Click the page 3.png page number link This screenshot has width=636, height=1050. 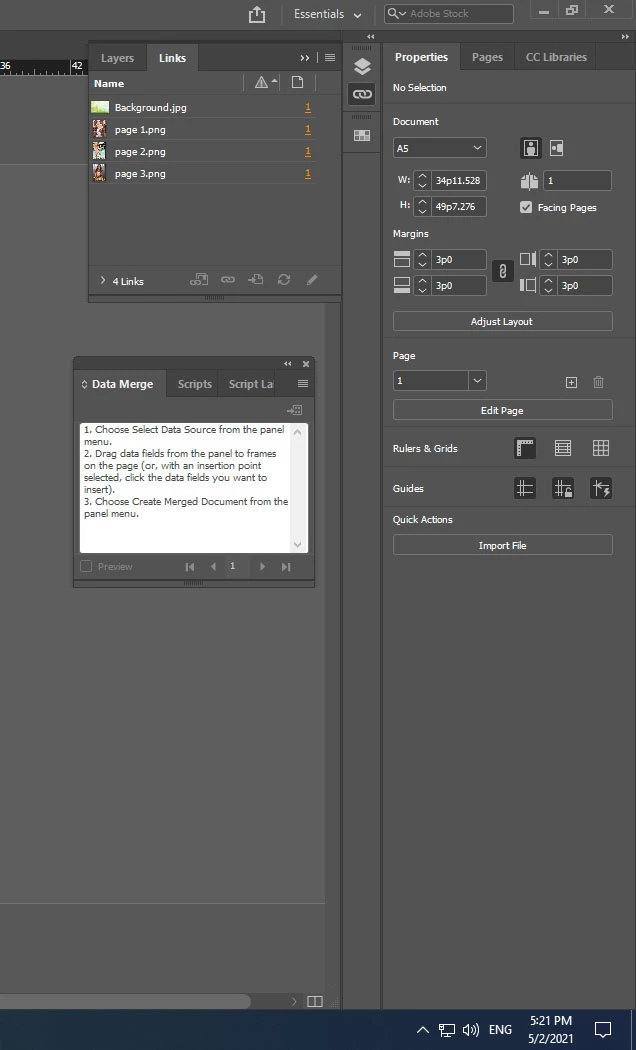coord(308,173)
